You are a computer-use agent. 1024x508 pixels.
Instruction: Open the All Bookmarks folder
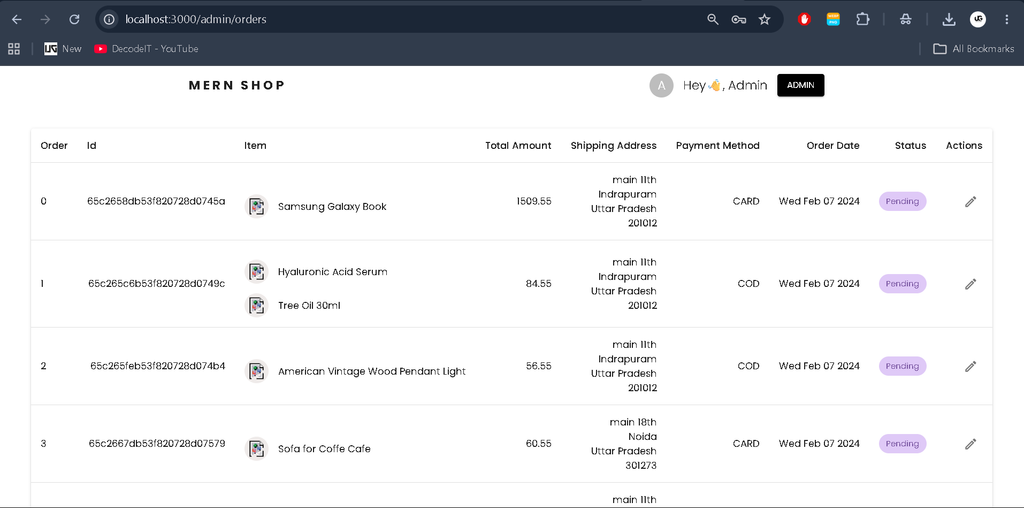(974, 48)
